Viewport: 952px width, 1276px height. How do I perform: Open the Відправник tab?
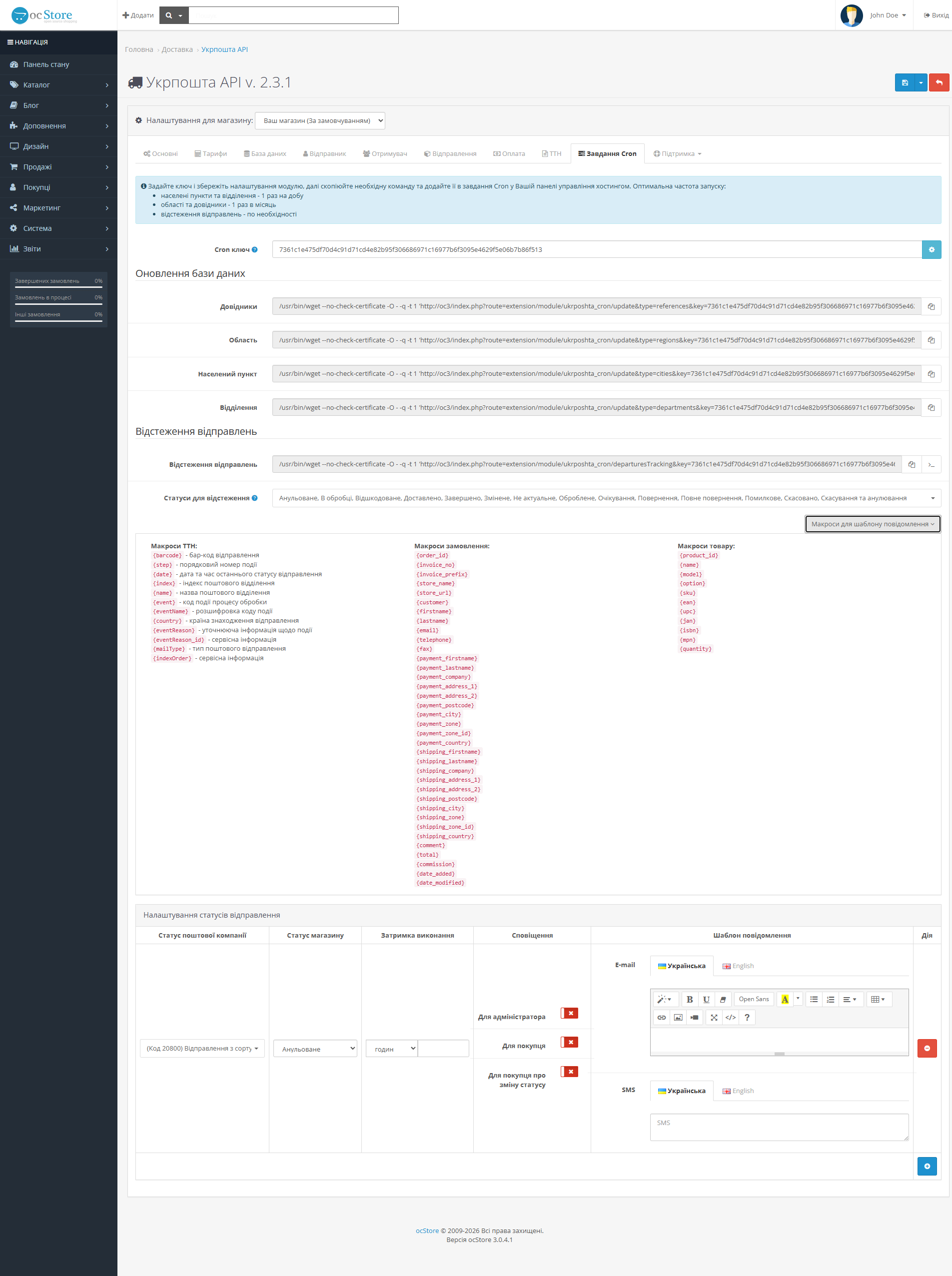click(x=324, y=154)
